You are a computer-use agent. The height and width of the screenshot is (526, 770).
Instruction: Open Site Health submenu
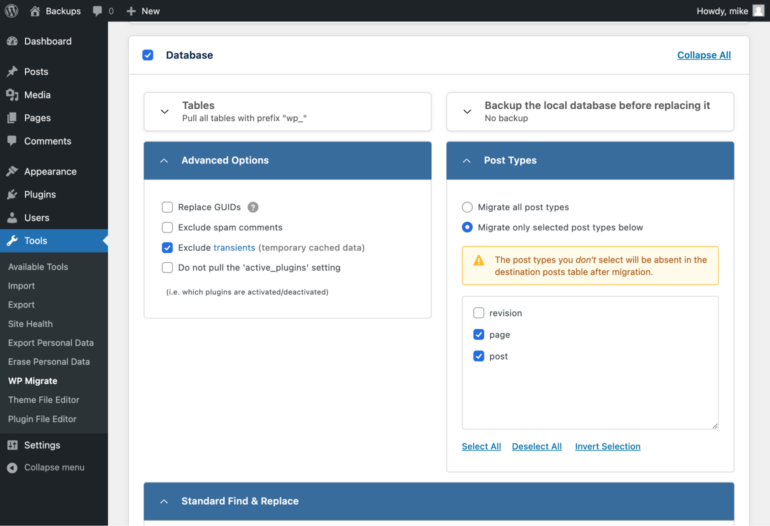pos(30,324)
